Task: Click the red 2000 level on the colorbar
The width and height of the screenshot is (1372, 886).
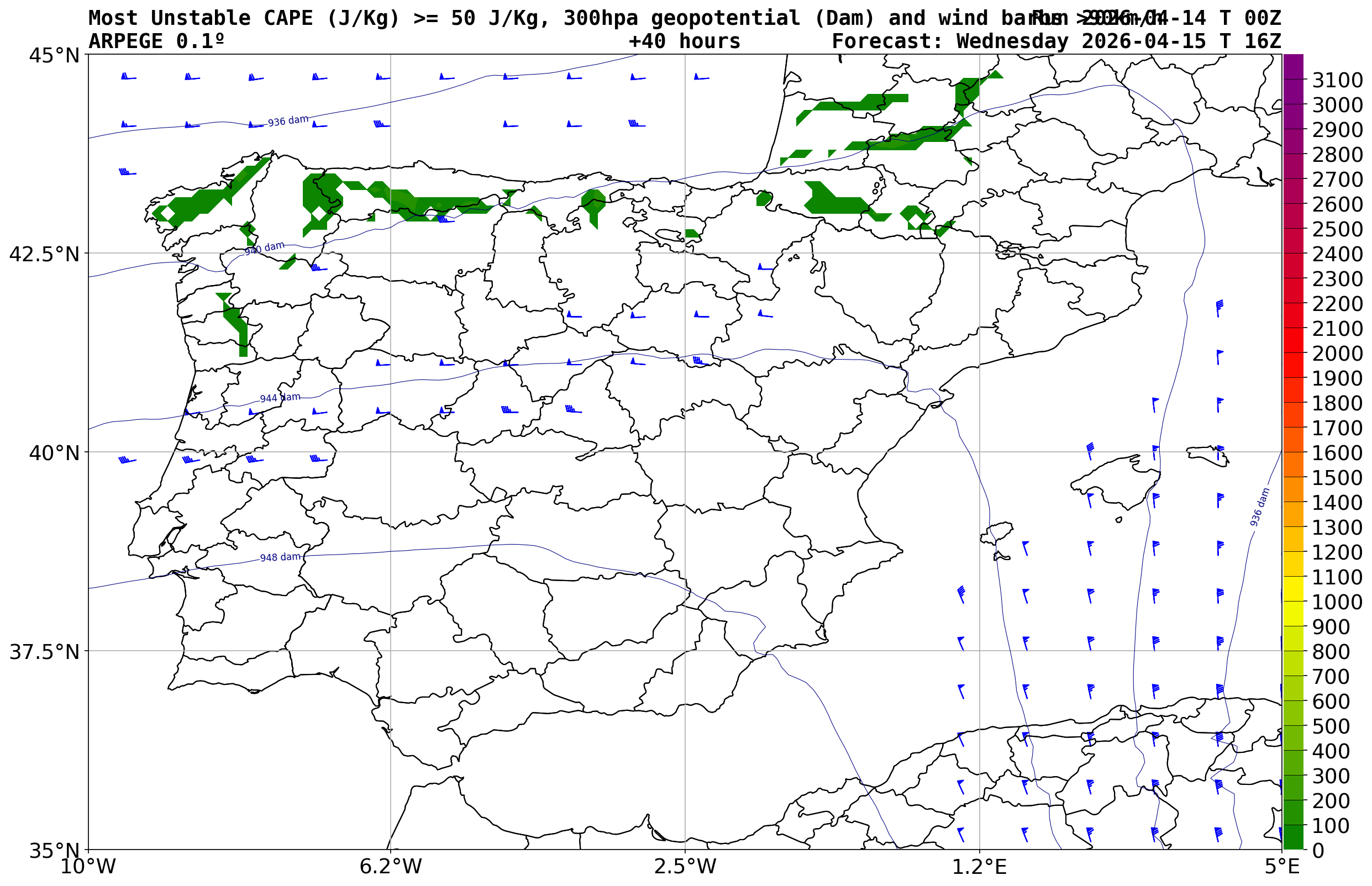Action: tap(1292, 352)
